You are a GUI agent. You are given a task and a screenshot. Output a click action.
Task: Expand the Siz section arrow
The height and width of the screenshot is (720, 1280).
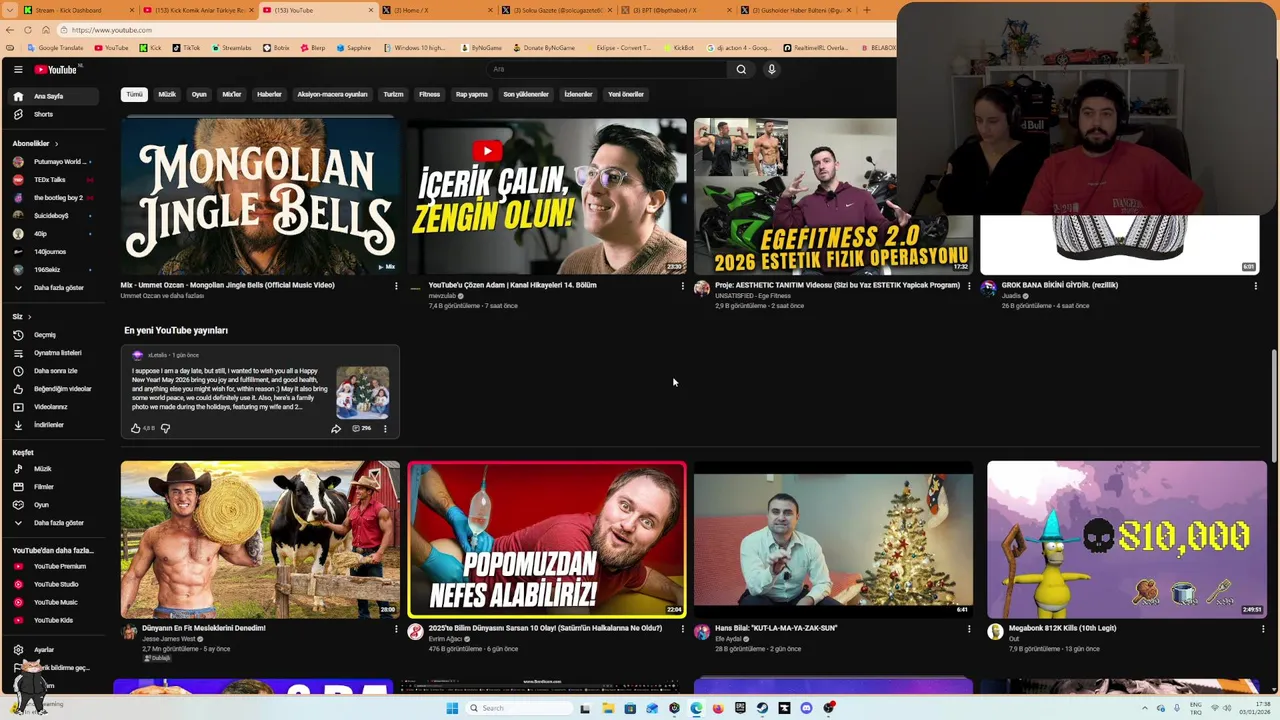(x=29, y=317)
